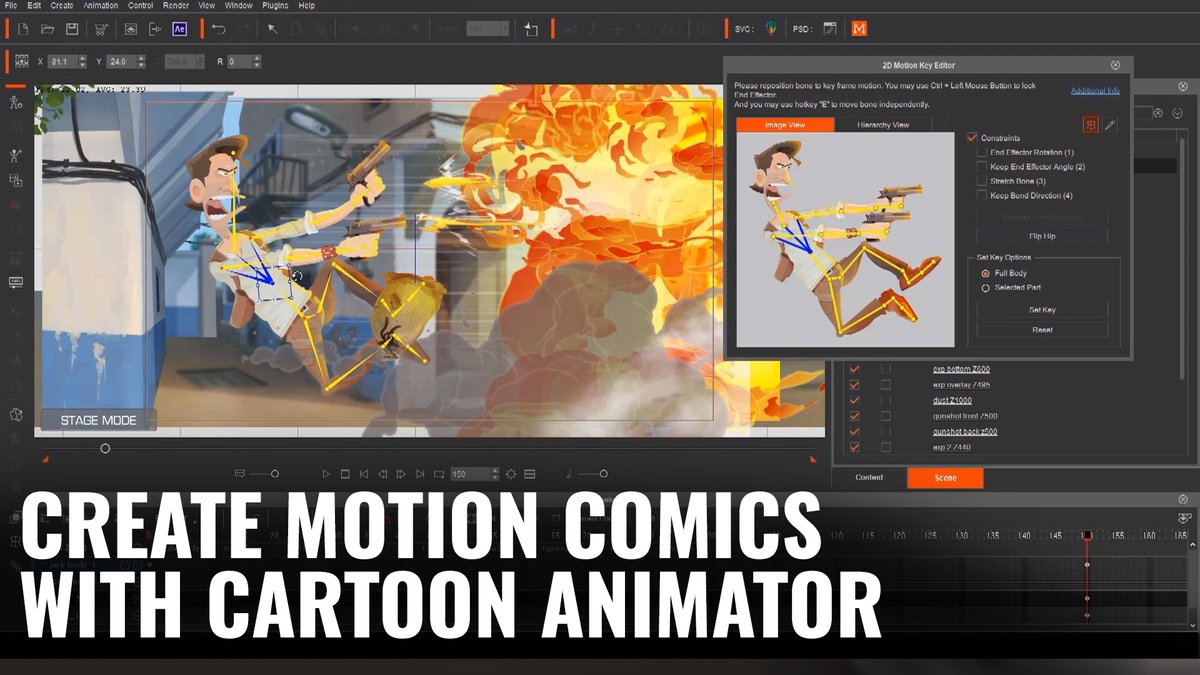Step to next frame playback icon

[x=401, y=474]
